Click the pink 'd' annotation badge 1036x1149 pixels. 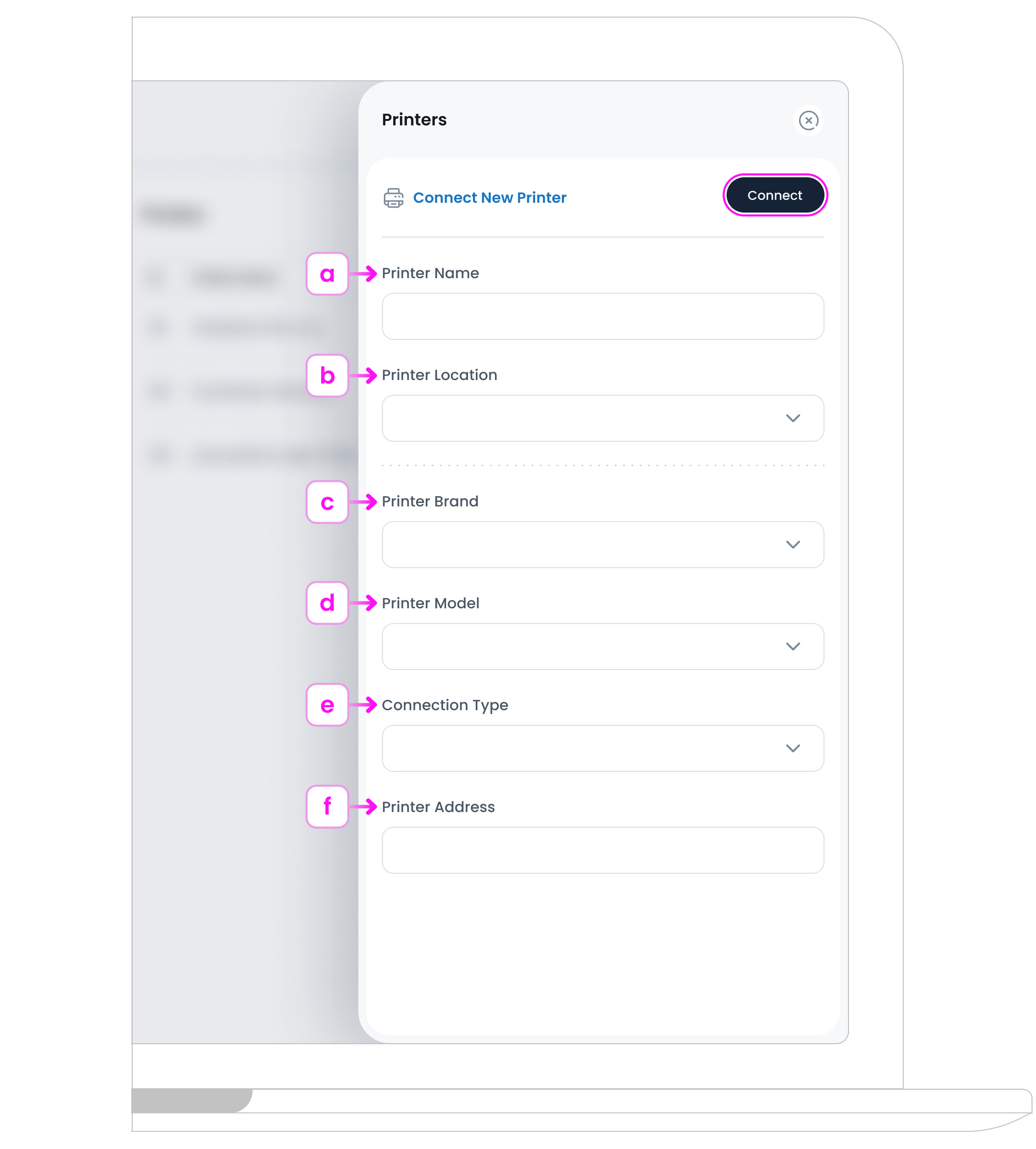tap(328, 603)
